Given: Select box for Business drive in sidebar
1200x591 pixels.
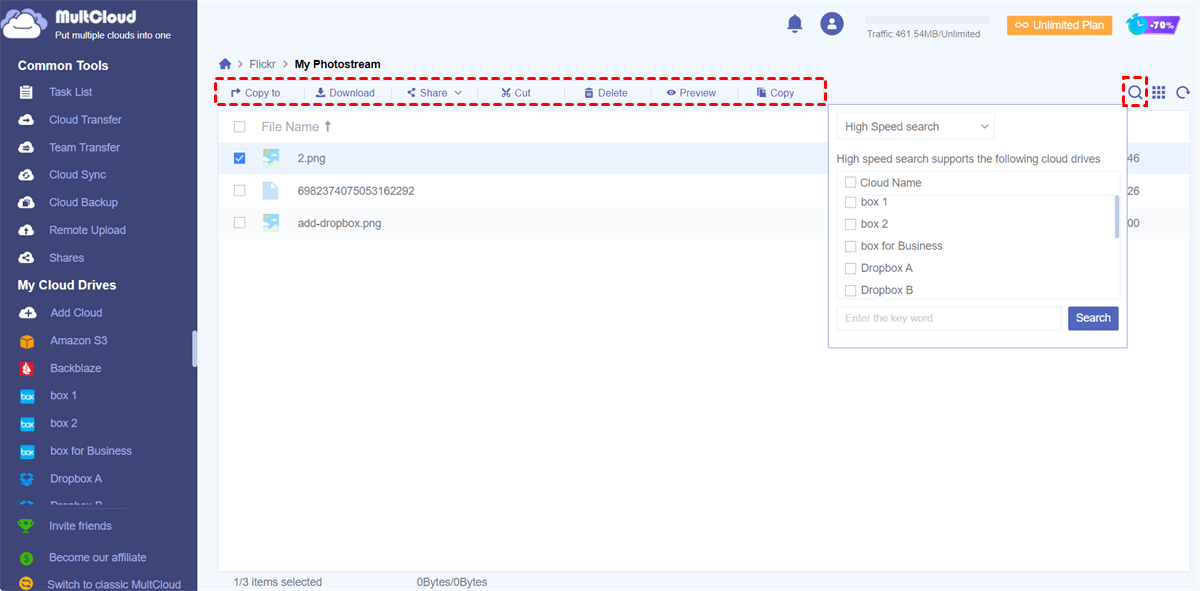Looking at the screenshot, I should point(90,451).
